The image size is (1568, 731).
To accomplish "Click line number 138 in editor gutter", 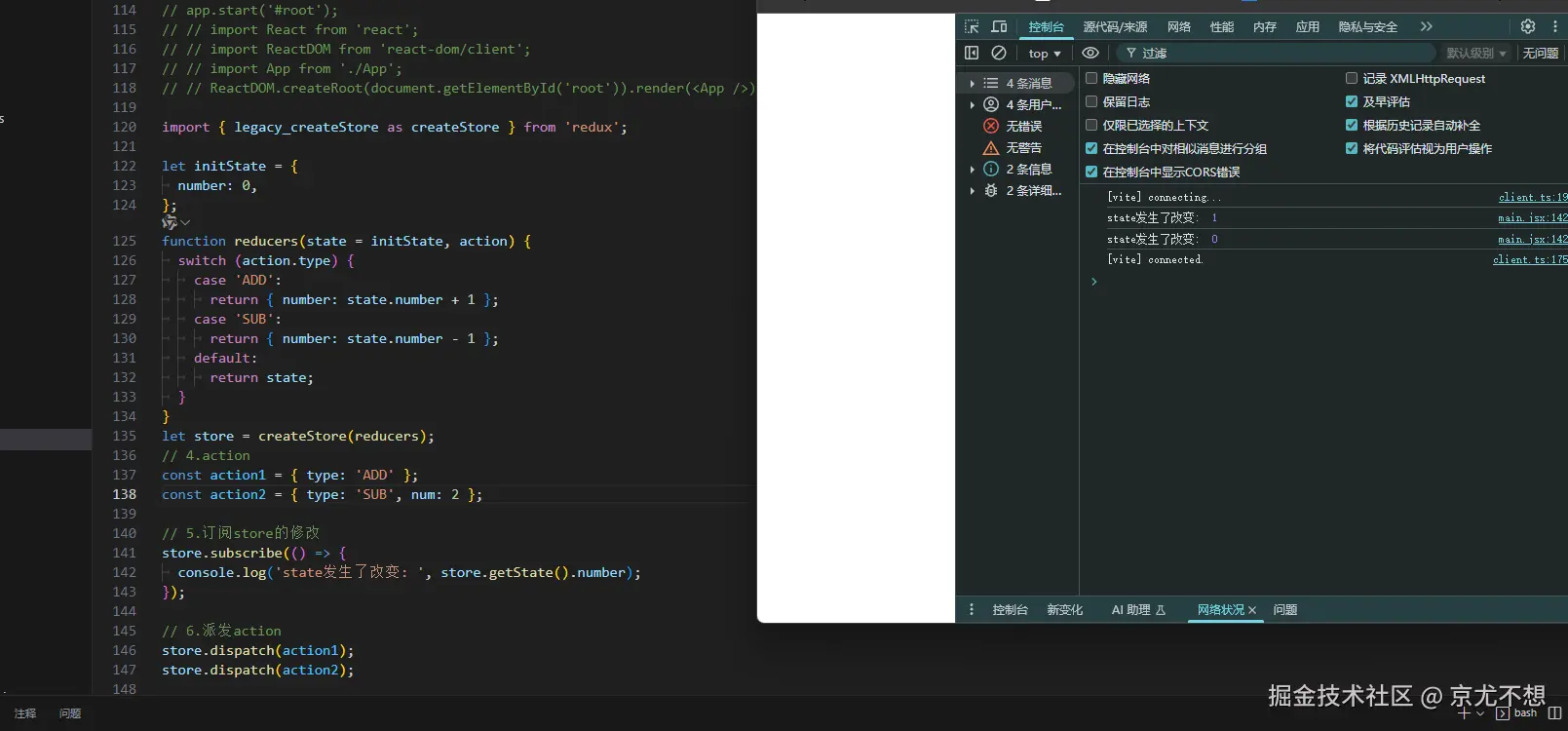I will [125, 494].
